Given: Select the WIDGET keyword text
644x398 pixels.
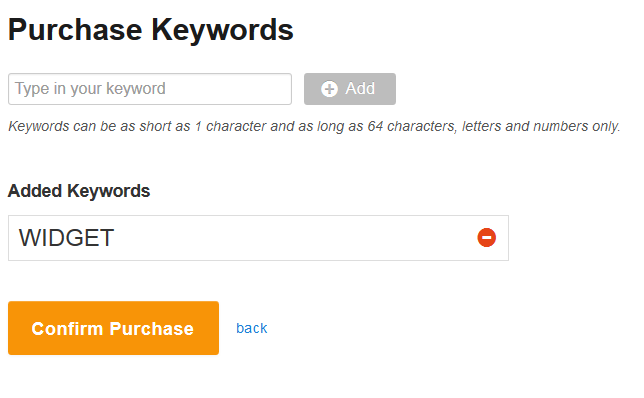Looking at the screenshot, I should point(66,238).
